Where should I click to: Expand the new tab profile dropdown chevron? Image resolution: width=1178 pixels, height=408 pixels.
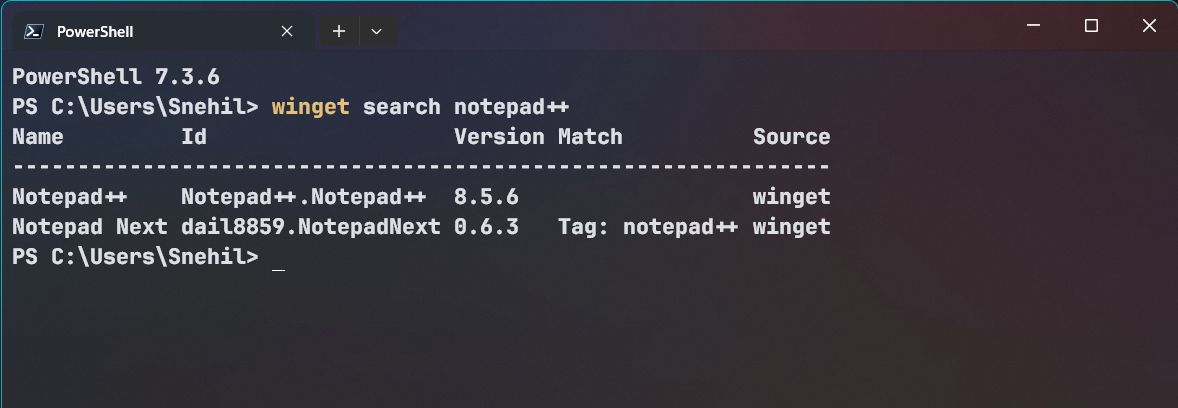click(376, 31)
